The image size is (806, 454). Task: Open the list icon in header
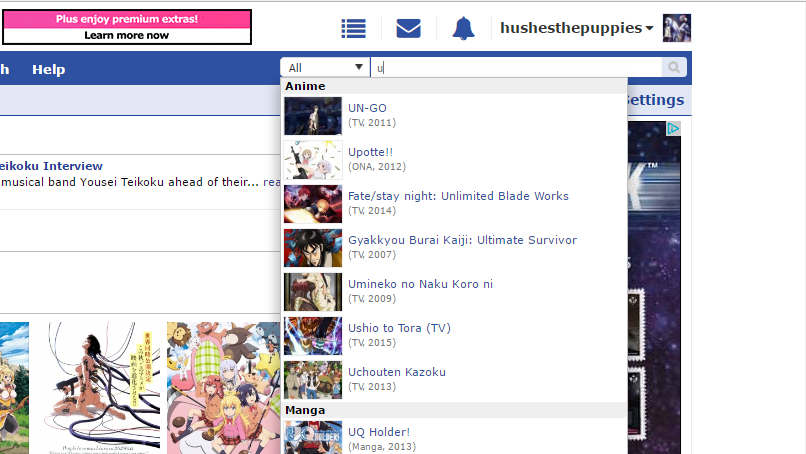[354, 28]
